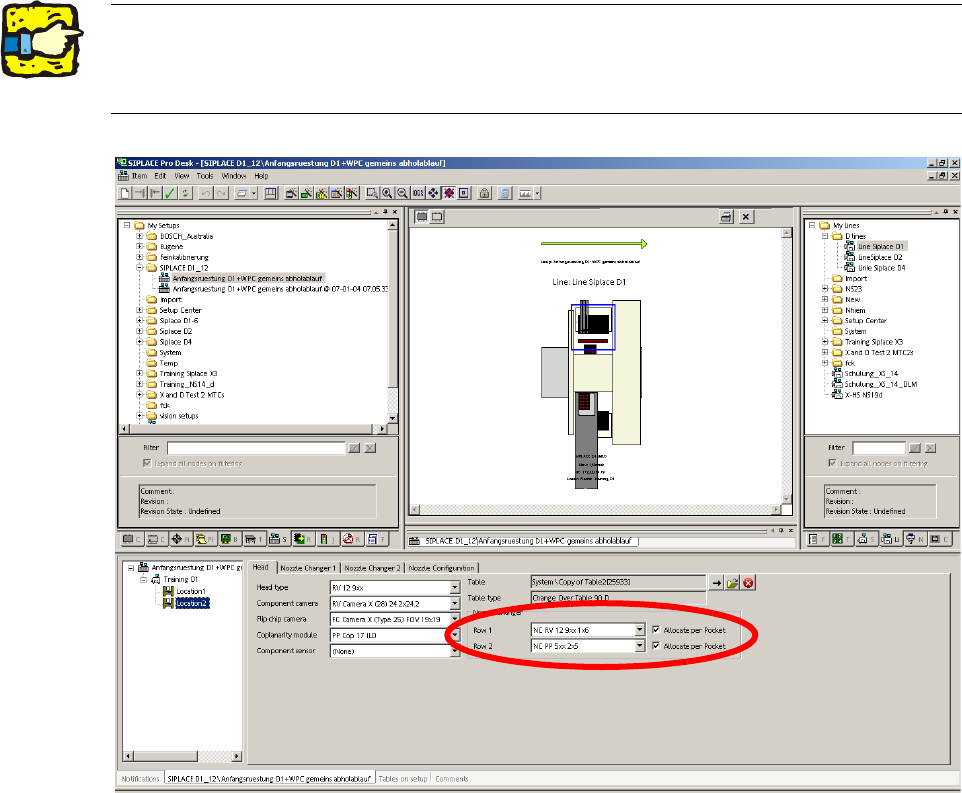This screenshot has height=793, width=962.
Task: Click the green 'T' panel tab in right pane
Action: click(x=841, y=539)
